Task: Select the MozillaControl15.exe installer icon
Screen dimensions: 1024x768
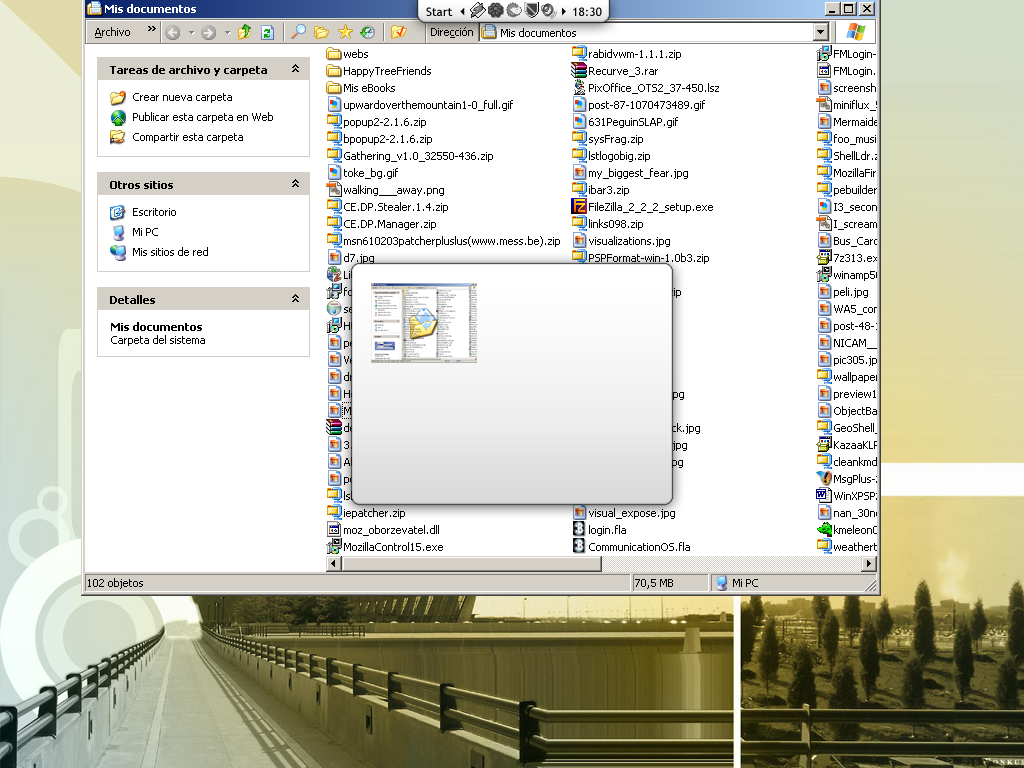Action: [334, 547]
